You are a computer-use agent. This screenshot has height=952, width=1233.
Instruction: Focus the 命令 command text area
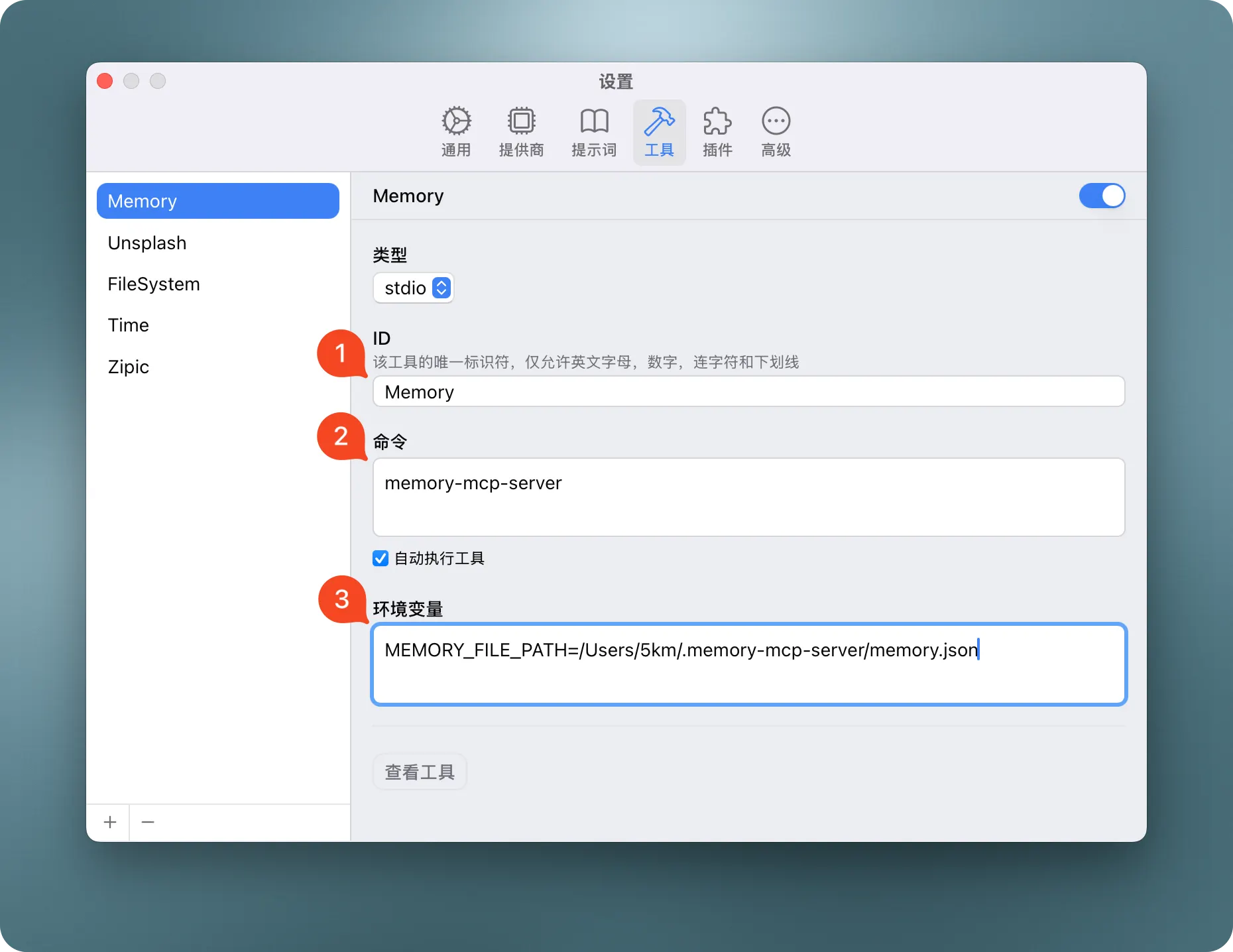click(748, 497)
